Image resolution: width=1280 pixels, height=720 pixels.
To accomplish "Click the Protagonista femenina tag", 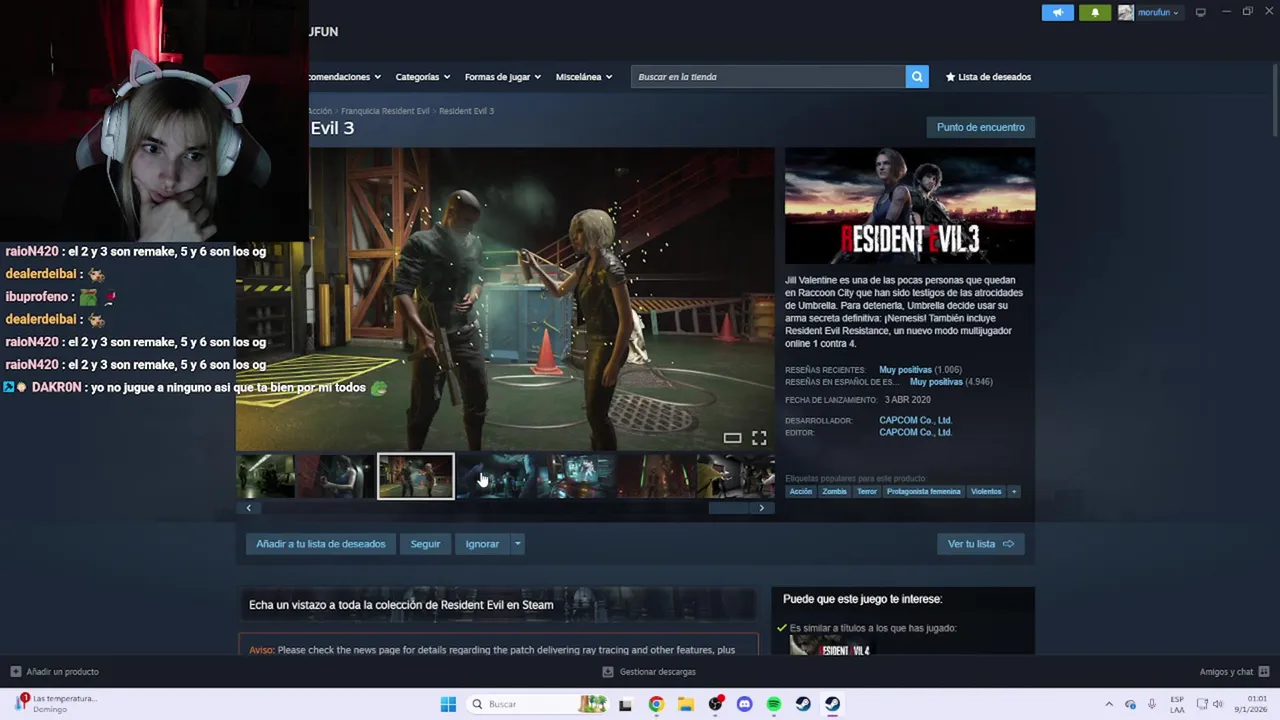I will pos(923,492).
